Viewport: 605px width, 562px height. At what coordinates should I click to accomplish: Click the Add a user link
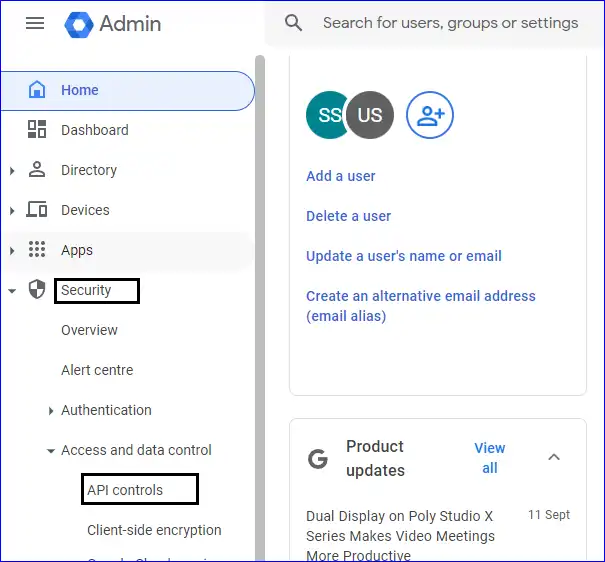tap(341, 176)
